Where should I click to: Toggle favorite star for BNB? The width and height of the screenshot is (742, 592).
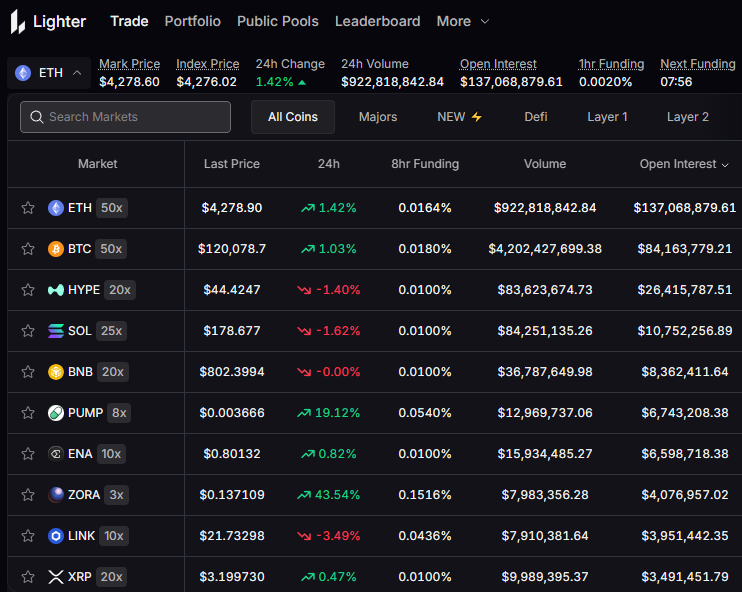[x=28, y=372]
